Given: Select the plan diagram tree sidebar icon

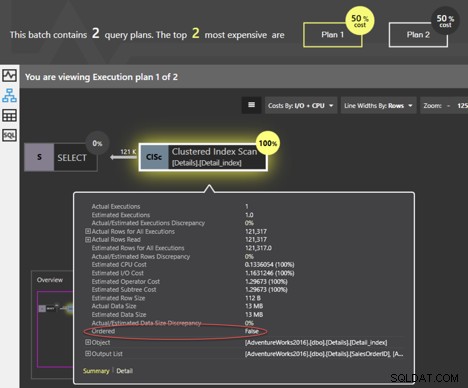Looking at the screenshot, I should point(9,96).
